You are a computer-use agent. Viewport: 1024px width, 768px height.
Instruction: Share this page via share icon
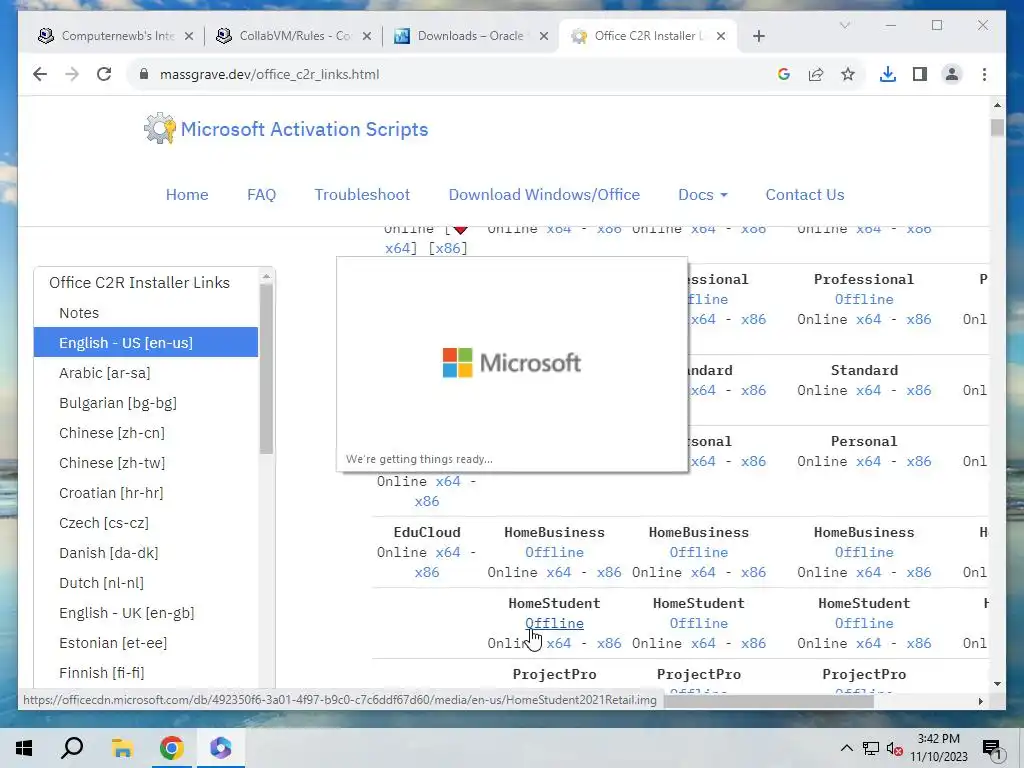coord(816,74)
